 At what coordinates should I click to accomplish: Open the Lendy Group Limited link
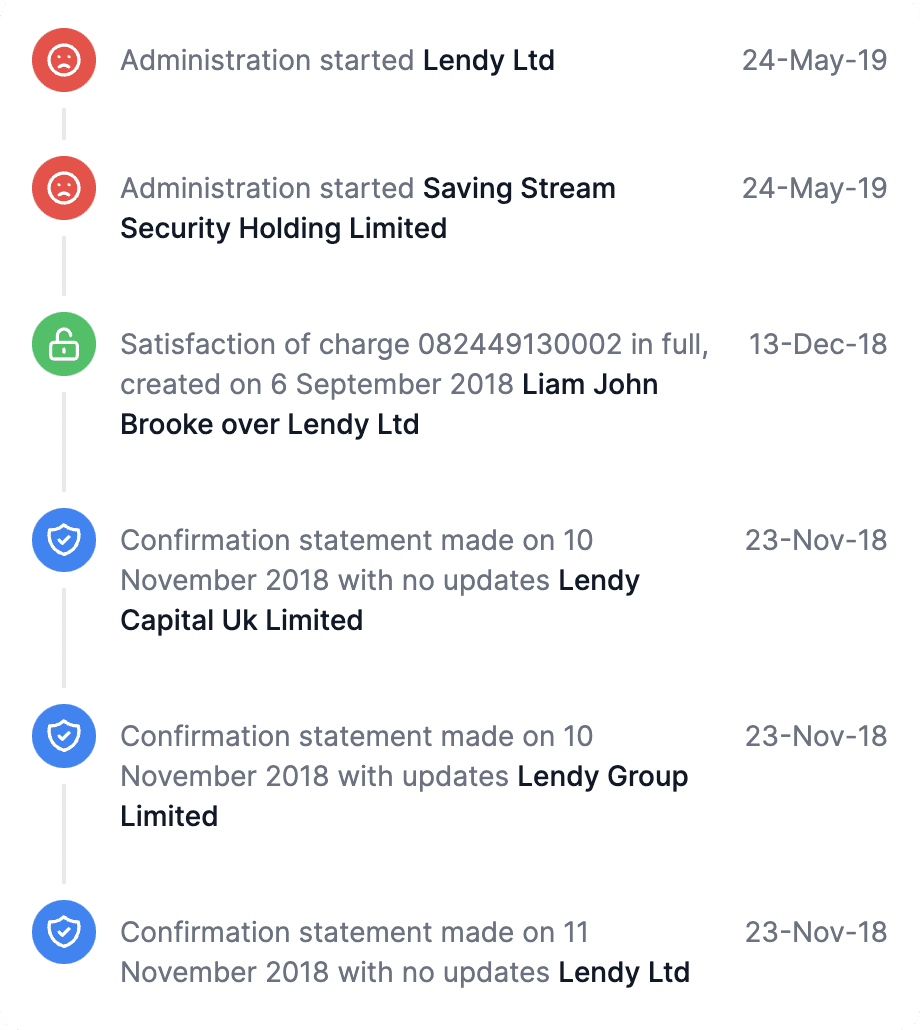pyautogui.click(x=404, y=796)
